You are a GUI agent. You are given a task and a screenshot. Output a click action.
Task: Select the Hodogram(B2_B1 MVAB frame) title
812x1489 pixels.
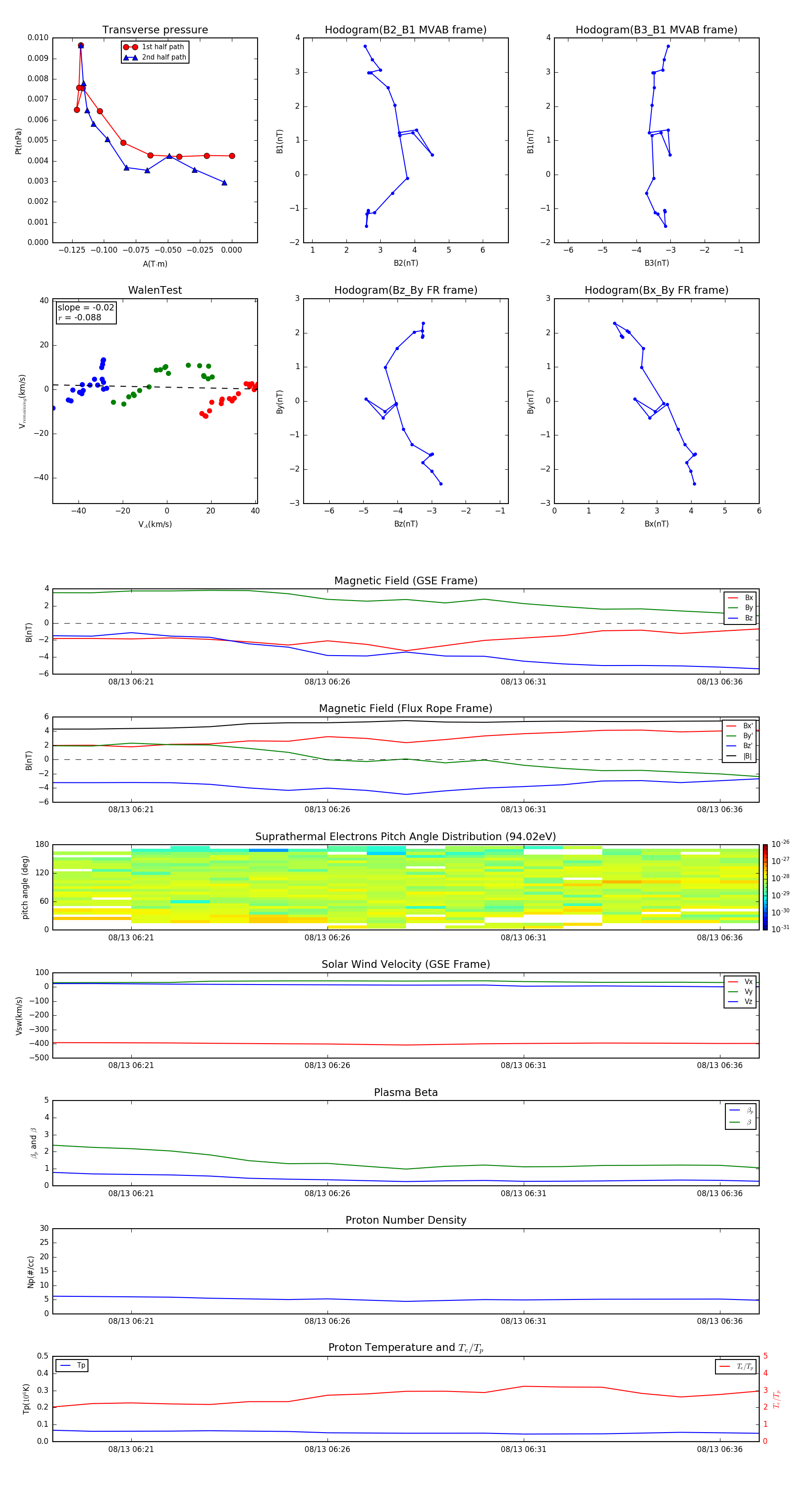[x=406, y=30]
